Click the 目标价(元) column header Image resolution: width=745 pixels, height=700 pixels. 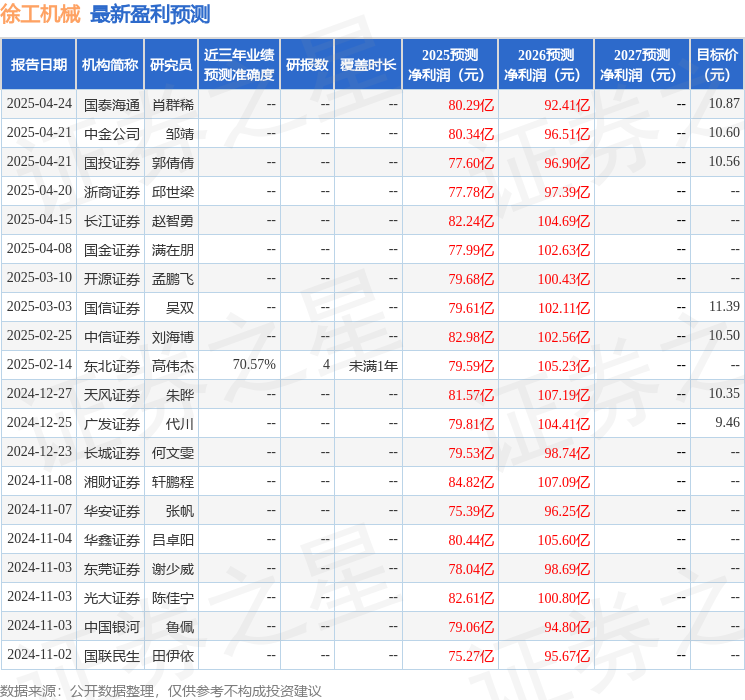click(x=717, y=65)
